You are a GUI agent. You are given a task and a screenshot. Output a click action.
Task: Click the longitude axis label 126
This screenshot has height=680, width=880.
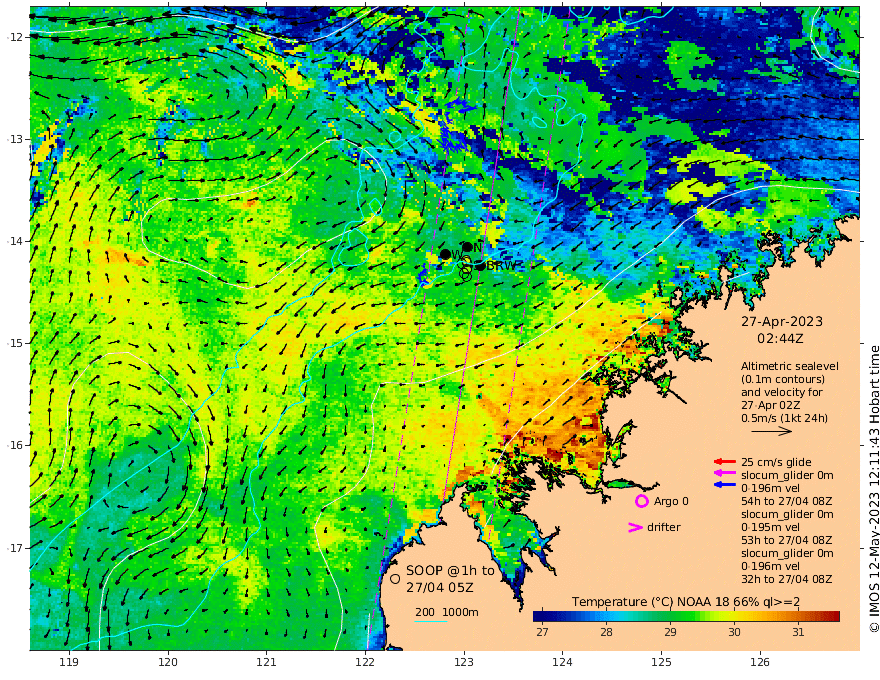point(760,662)
